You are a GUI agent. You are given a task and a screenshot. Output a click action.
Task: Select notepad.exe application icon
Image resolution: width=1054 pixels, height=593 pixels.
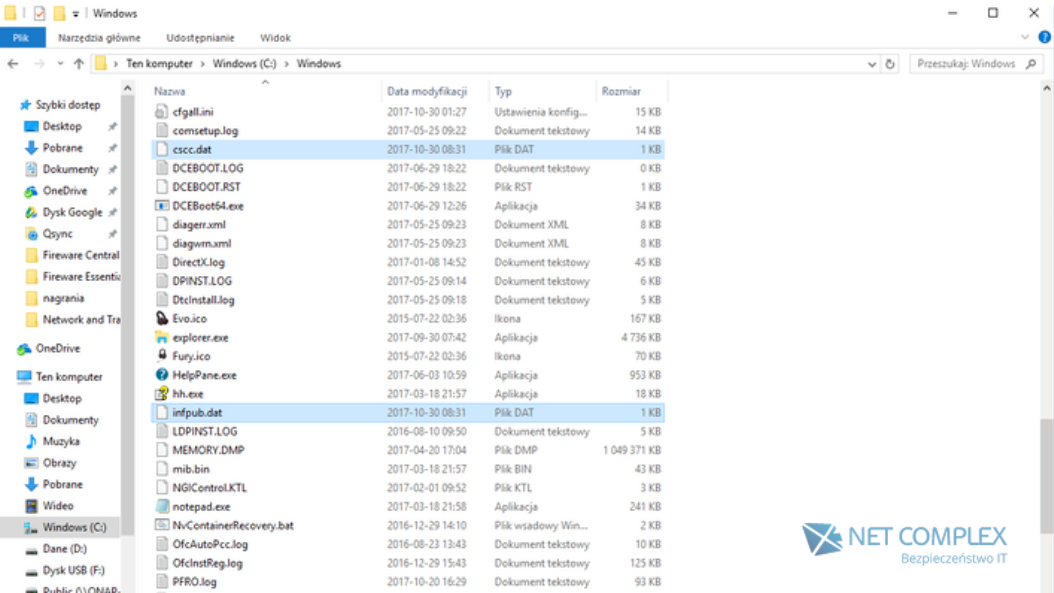[161, 507]
